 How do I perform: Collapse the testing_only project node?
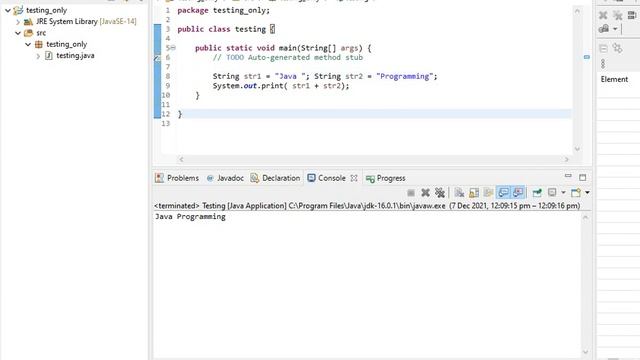8,11
